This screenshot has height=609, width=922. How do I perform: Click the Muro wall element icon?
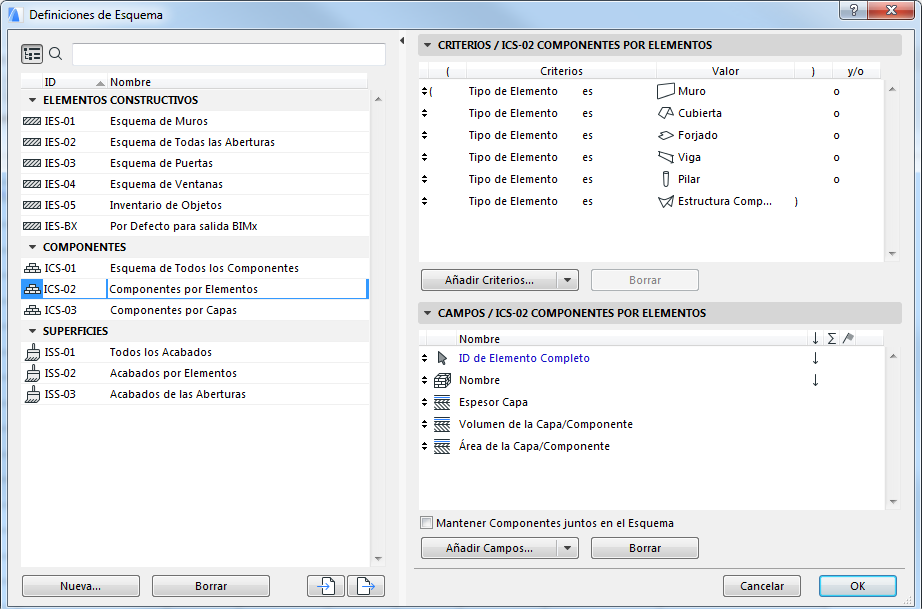pos(666,91)
